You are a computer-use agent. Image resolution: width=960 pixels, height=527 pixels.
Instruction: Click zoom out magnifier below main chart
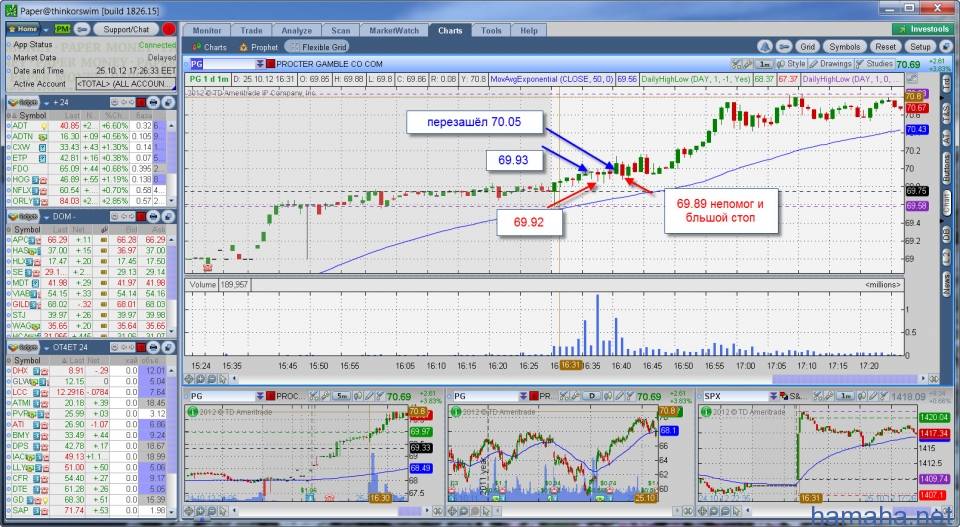212,379
